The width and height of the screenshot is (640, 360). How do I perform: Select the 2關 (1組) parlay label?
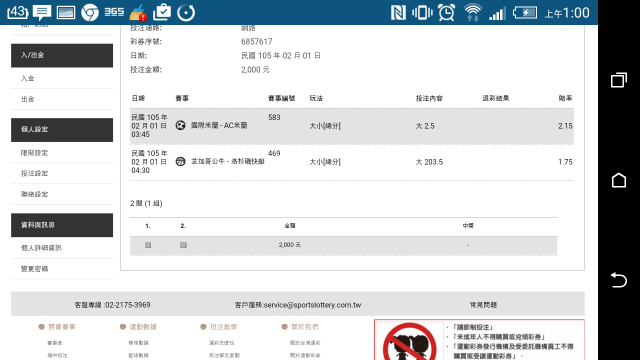[146, 203]
